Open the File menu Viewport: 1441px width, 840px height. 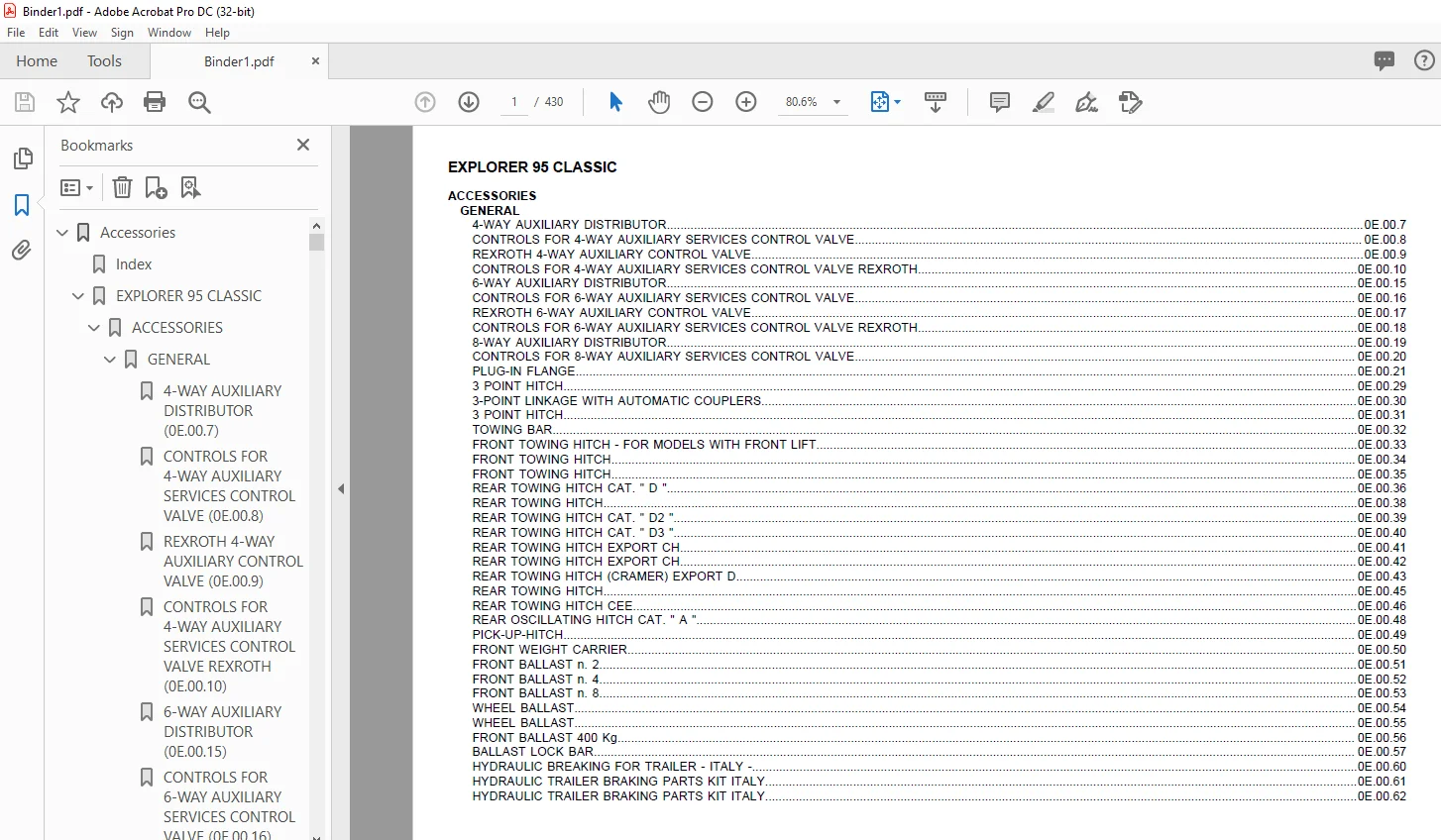16,33
